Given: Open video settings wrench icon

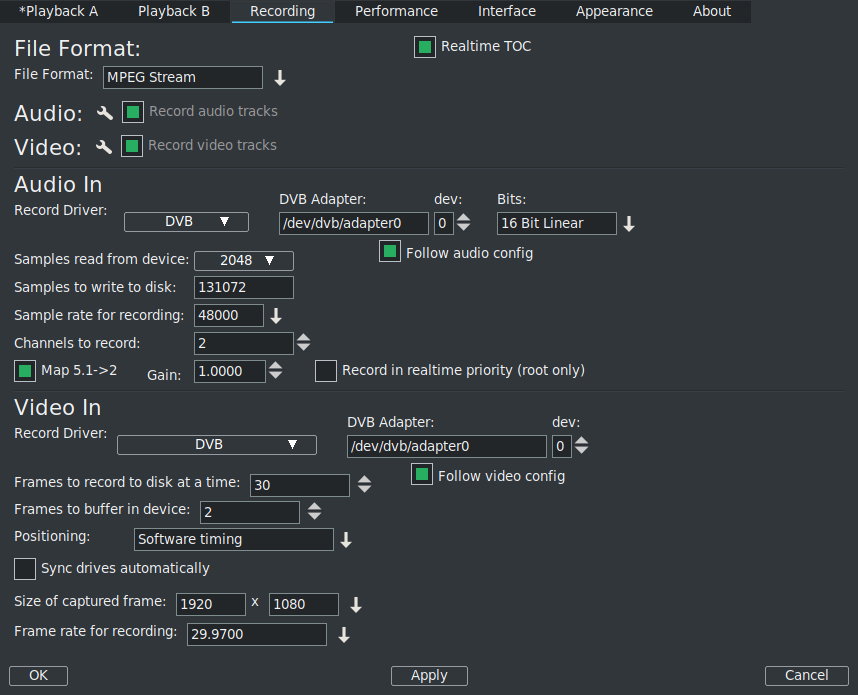Looking at the screenshot, I should pos(104,147).
